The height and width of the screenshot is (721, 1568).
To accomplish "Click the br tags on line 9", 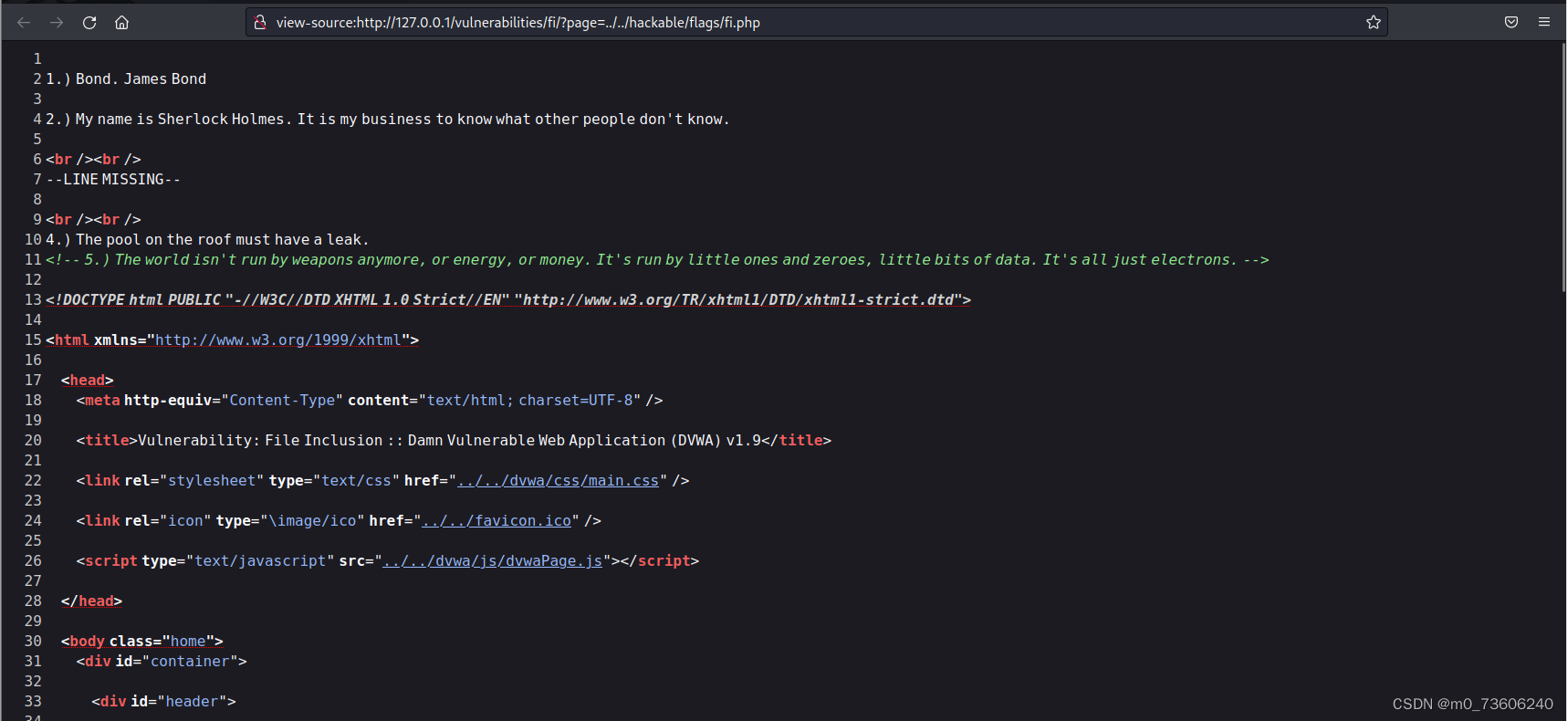I will pos(93,219).
